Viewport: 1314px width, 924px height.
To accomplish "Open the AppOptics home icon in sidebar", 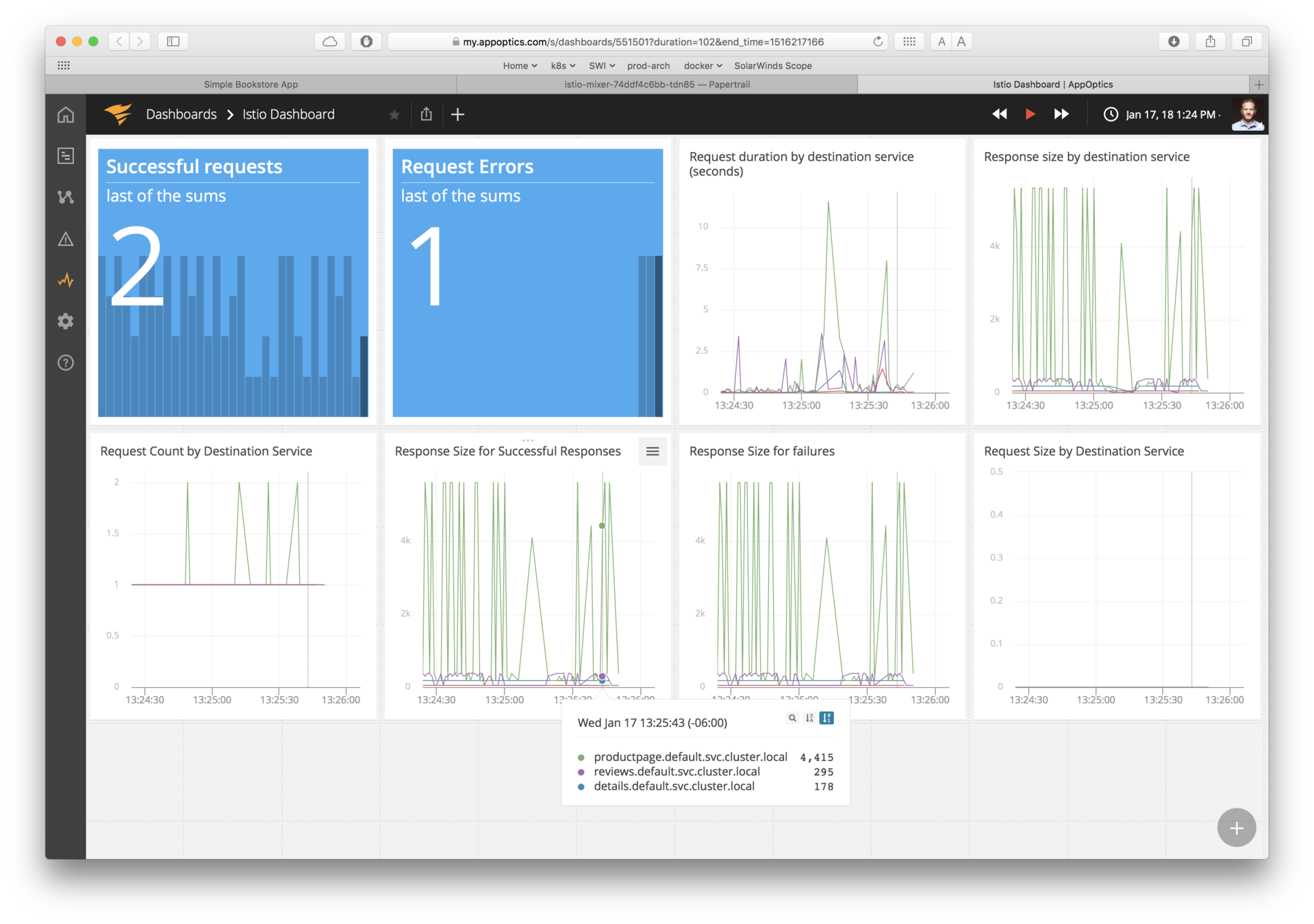I will point(66,114).
